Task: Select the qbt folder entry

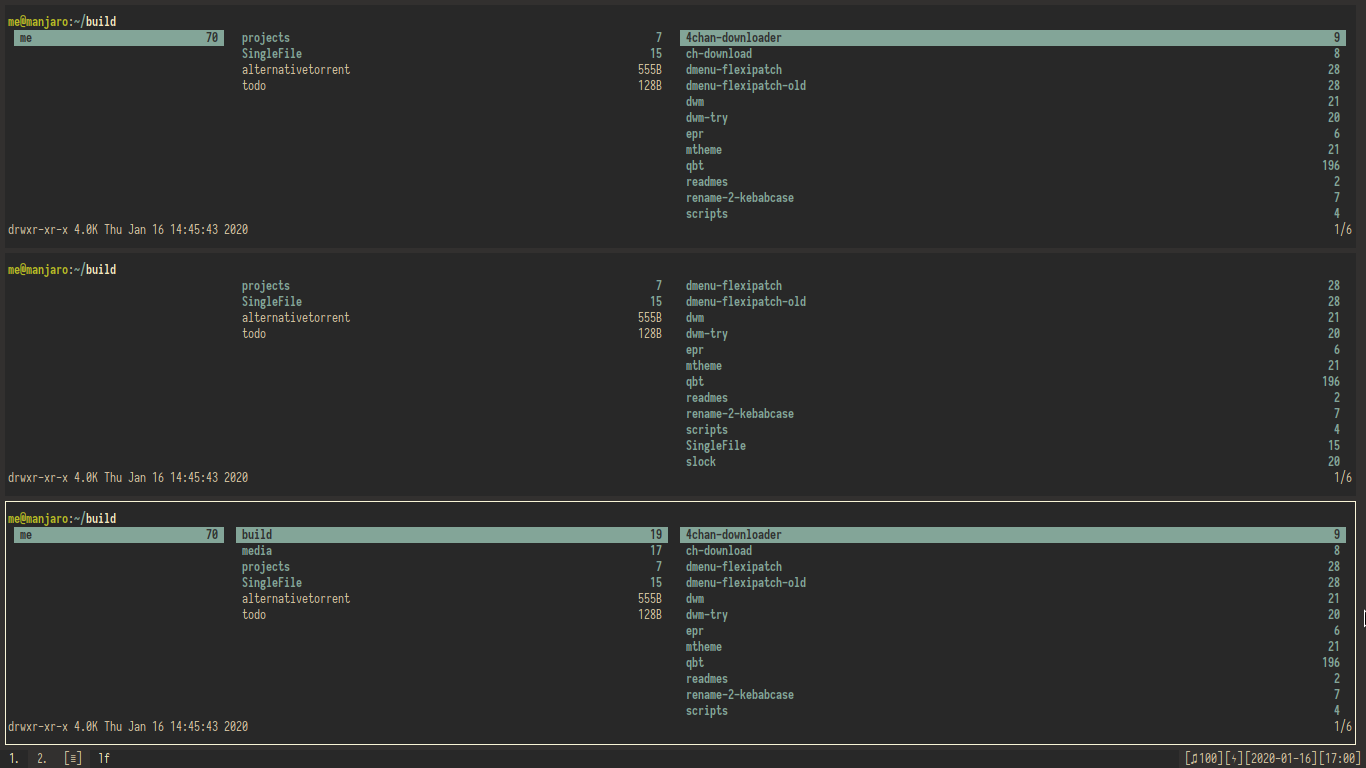Action: click(x=694, y=165)
